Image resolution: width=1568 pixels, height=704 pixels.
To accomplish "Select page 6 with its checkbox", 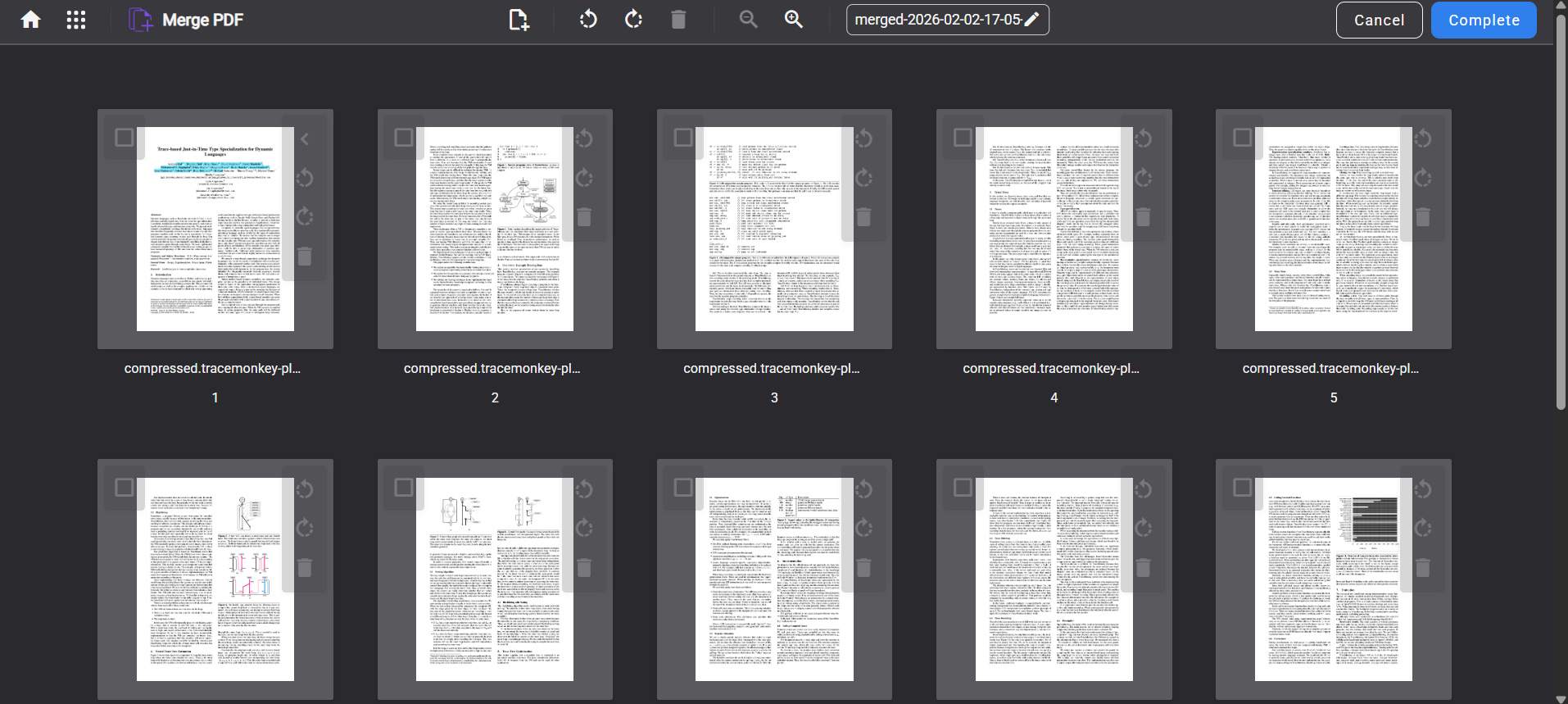I will [125, 488].
